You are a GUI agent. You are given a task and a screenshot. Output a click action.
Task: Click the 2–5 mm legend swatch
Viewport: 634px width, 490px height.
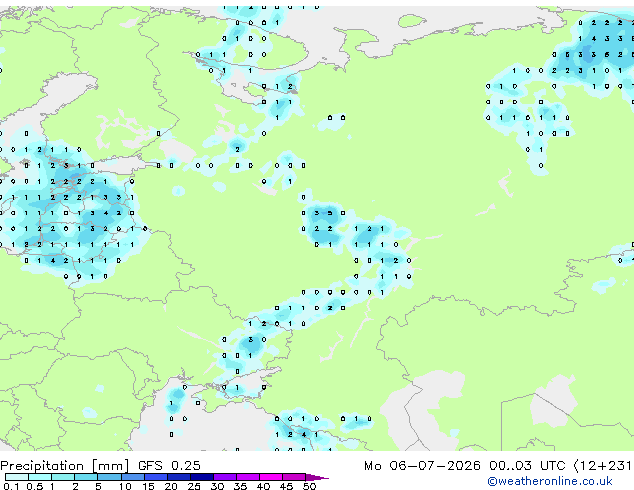86,477
